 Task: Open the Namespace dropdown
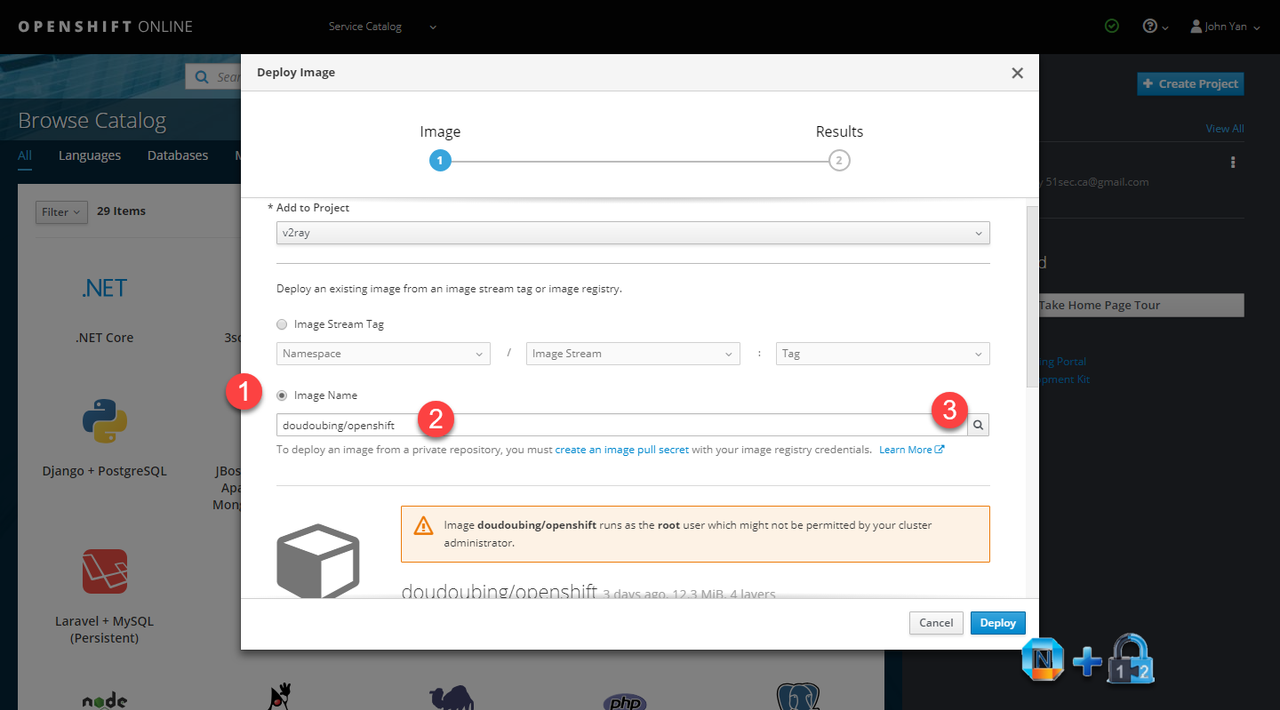click(x=384, y=354)
